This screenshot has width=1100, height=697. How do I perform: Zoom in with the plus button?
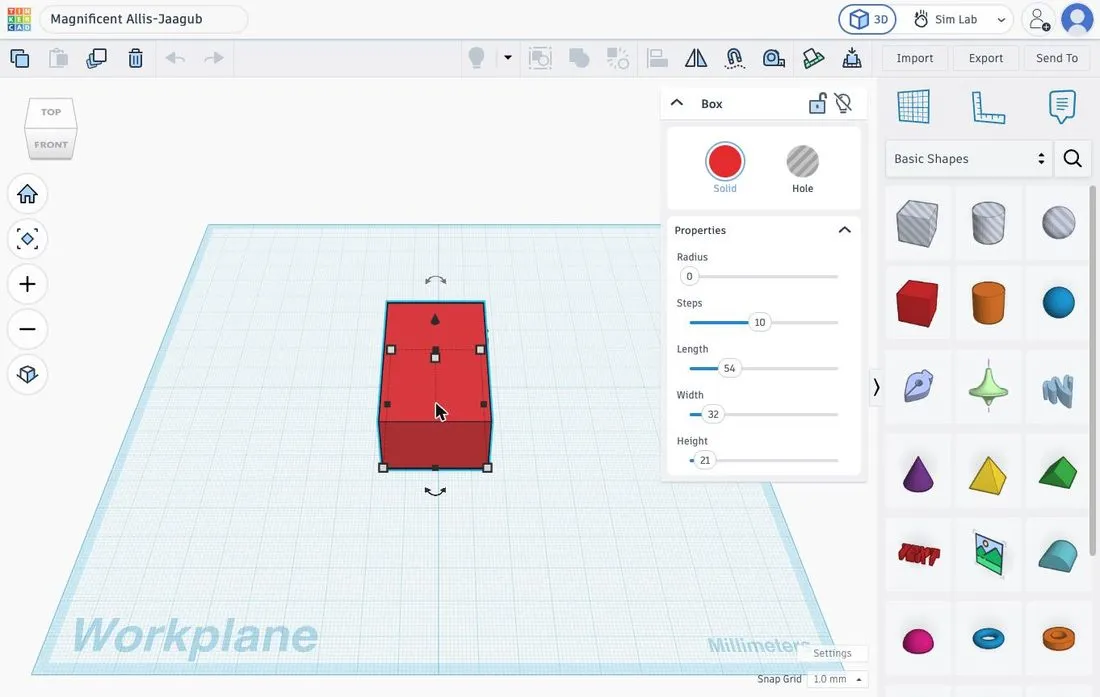point(27,284)
